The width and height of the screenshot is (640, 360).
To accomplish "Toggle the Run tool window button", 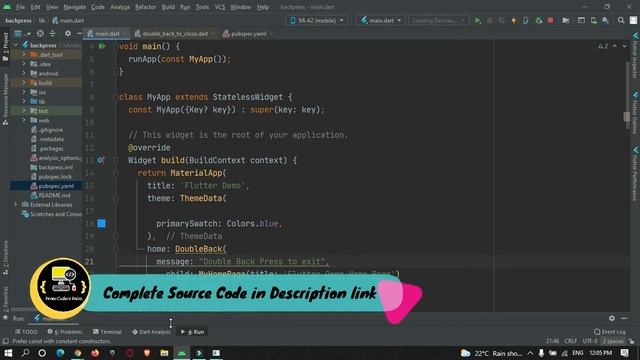I will tap(192, 332).
